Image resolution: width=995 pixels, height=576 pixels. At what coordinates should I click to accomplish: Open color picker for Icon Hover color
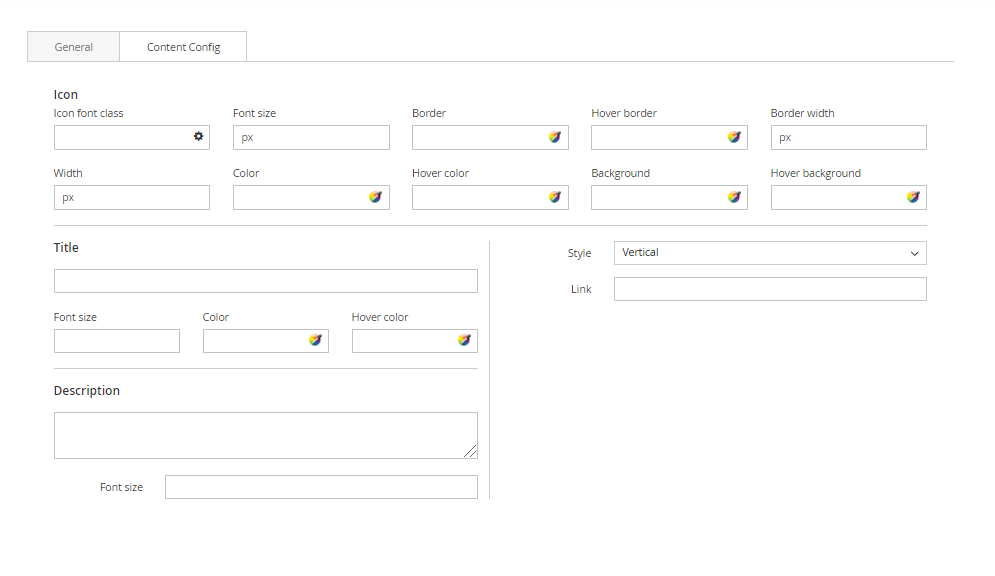pos(554,197)
